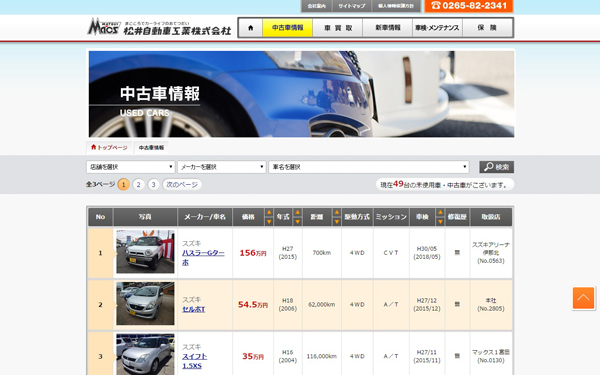Open the maker selection (メーカーを選択) dropdown
Image resolution: width=600 pixels, height=375 pixels.
point(222,167)
